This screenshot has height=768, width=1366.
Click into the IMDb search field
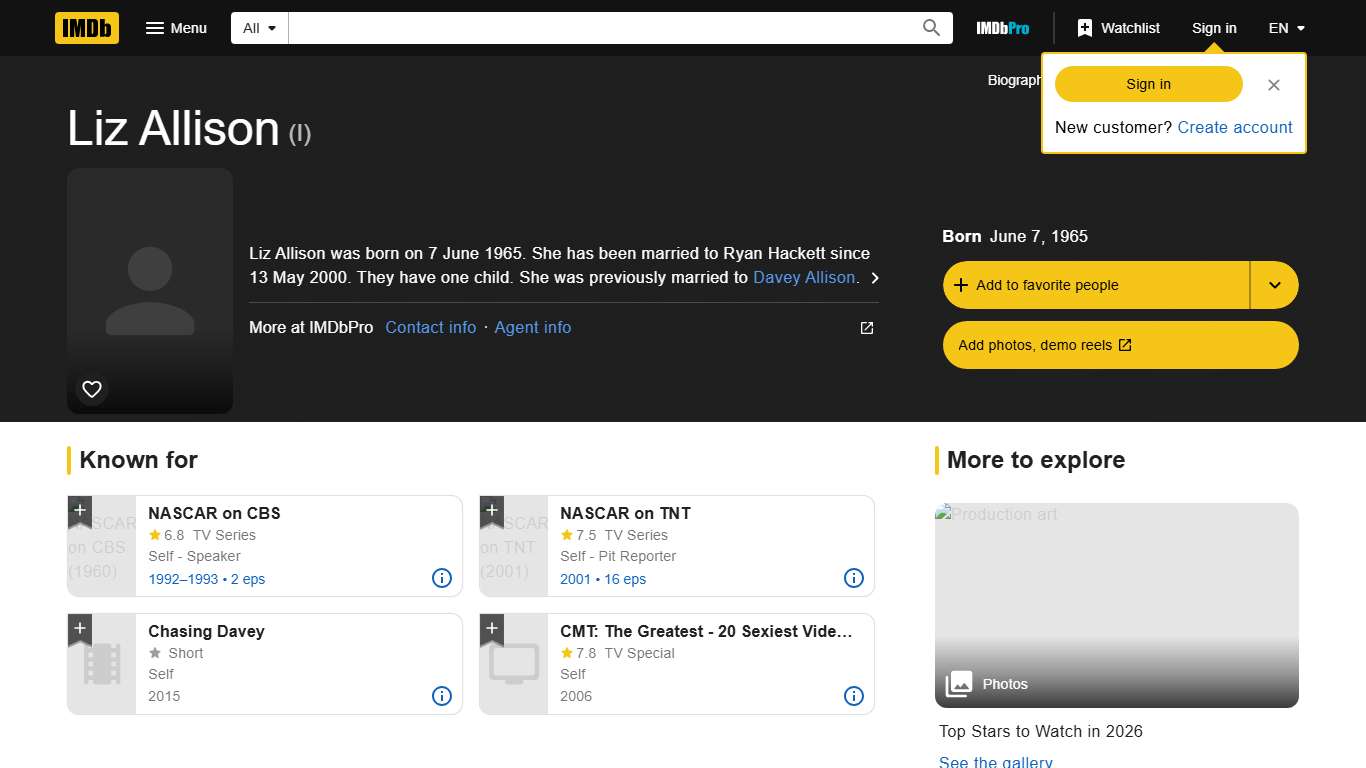click(600, 28)
